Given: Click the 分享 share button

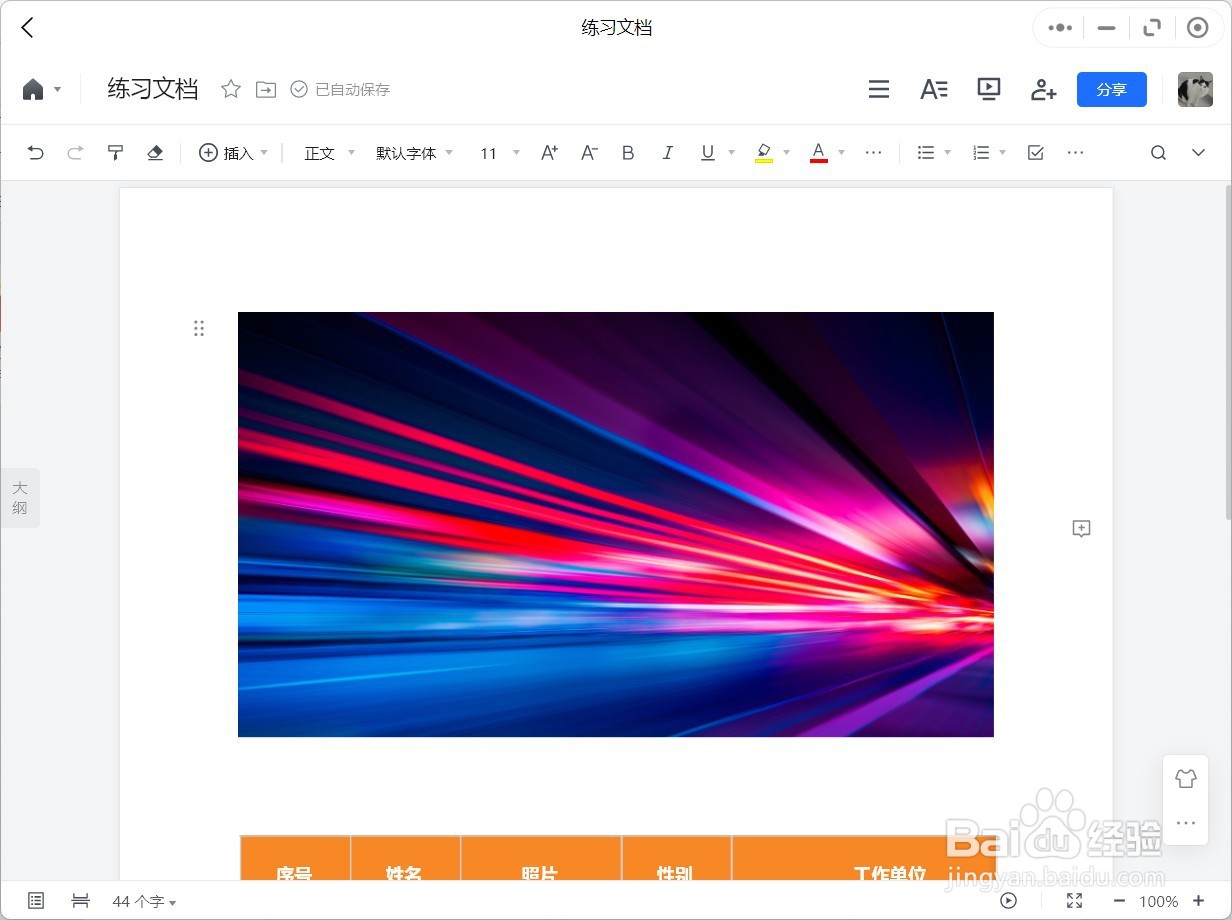Looking at the screenshot, I should pos(1111,89).
